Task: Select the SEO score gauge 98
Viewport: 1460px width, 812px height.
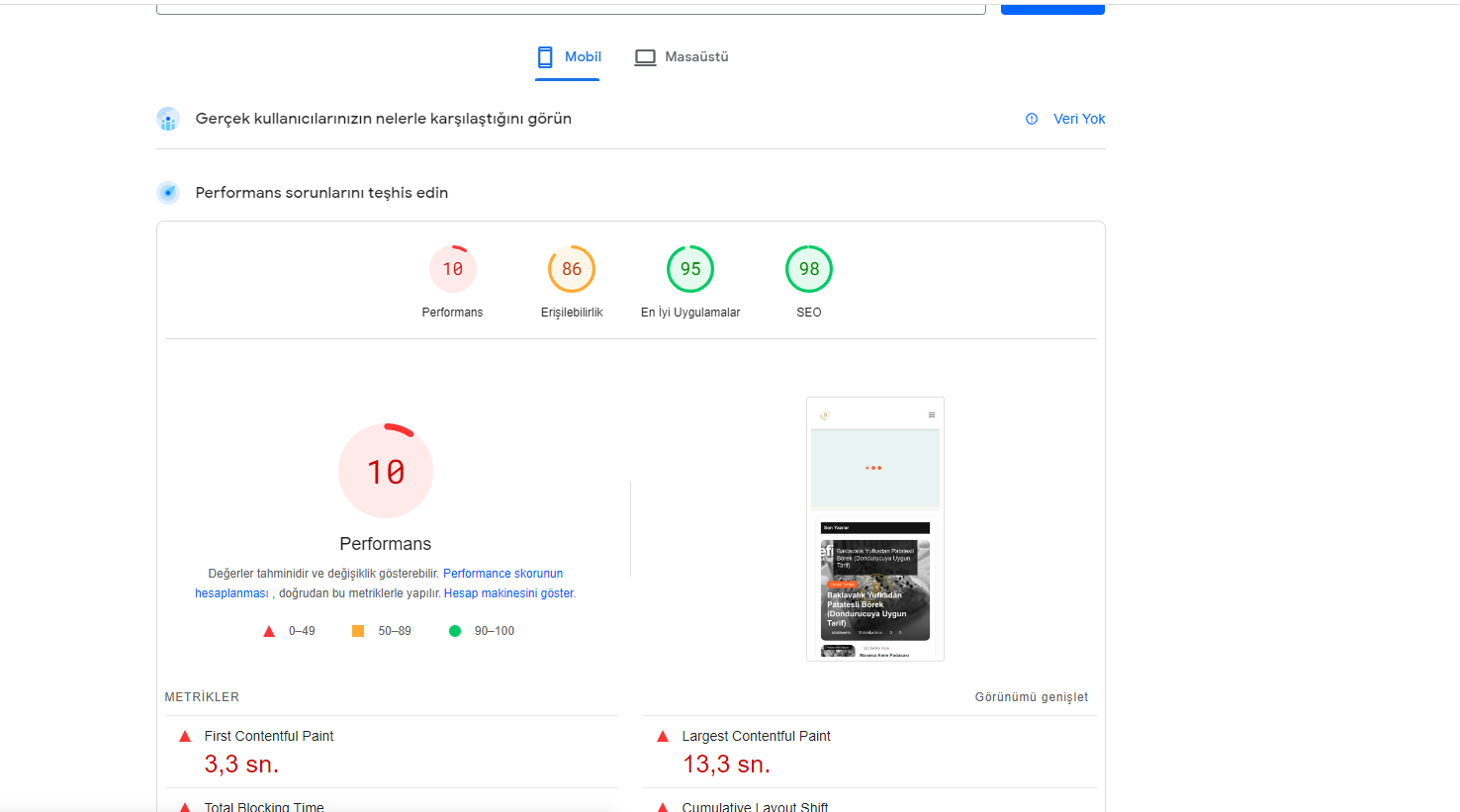Action: click(809, 269)
